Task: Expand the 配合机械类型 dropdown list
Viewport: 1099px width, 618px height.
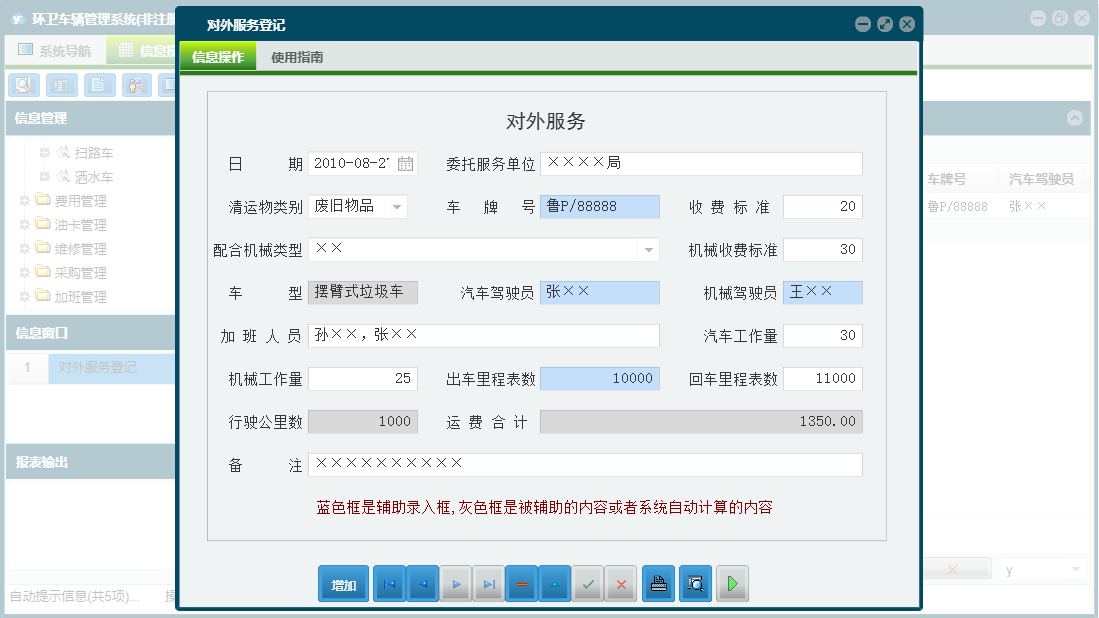Action: click(x=648, y=250)
